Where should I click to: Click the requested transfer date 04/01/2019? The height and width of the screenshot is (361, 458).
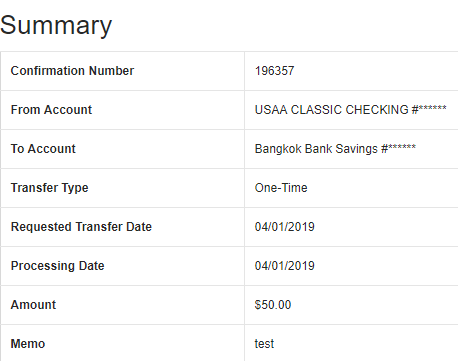pyautogui.click(x=285, y=227)
